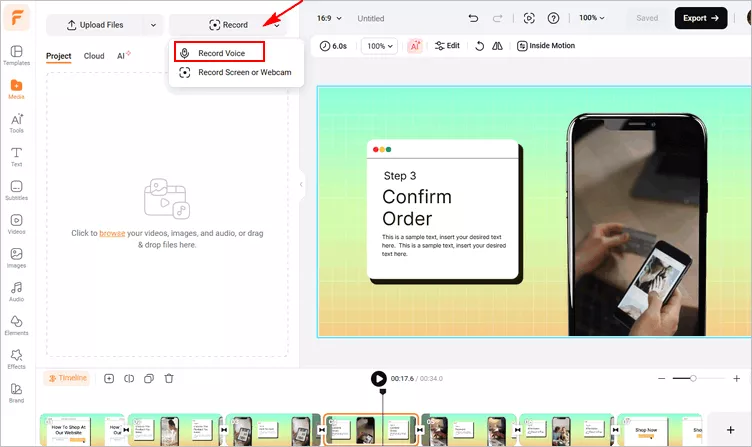Select the 'Step 3' text on canvas
This screenshot has width=752, height=447.
pos(400,176)
